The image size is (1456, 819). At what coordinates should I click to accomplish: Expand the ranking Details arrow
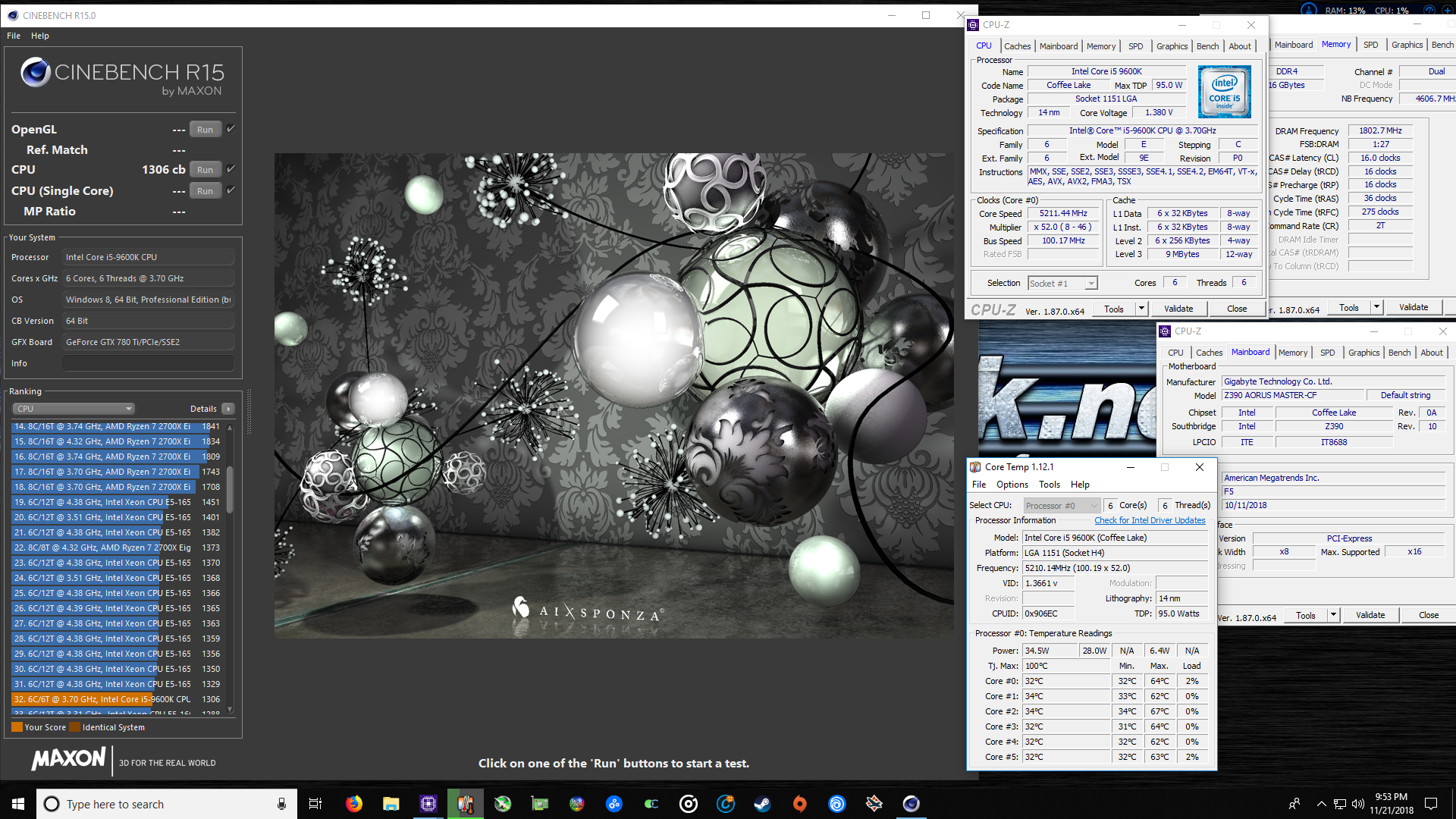(x=227, y=409)
